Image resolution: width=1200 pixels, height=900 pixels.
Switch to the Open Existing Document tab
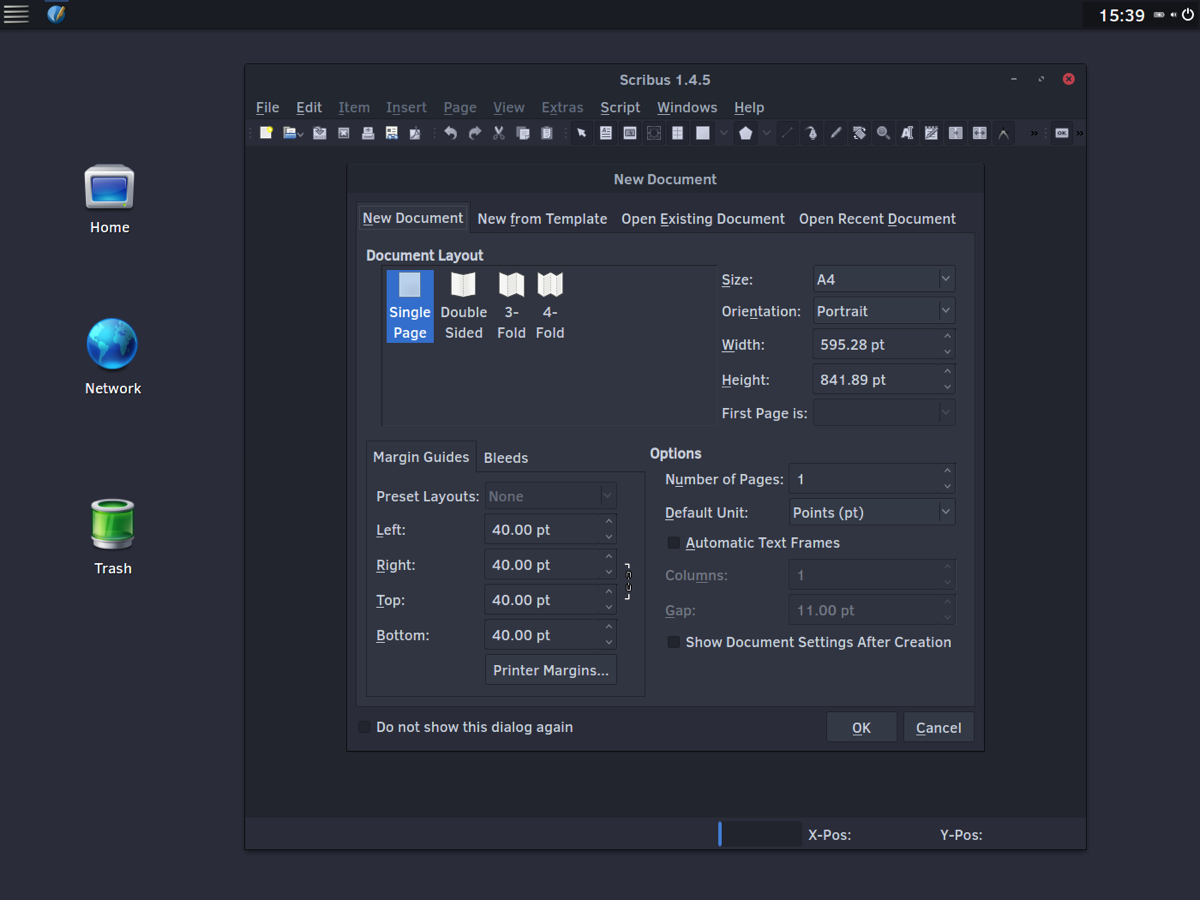pos(703,219)
